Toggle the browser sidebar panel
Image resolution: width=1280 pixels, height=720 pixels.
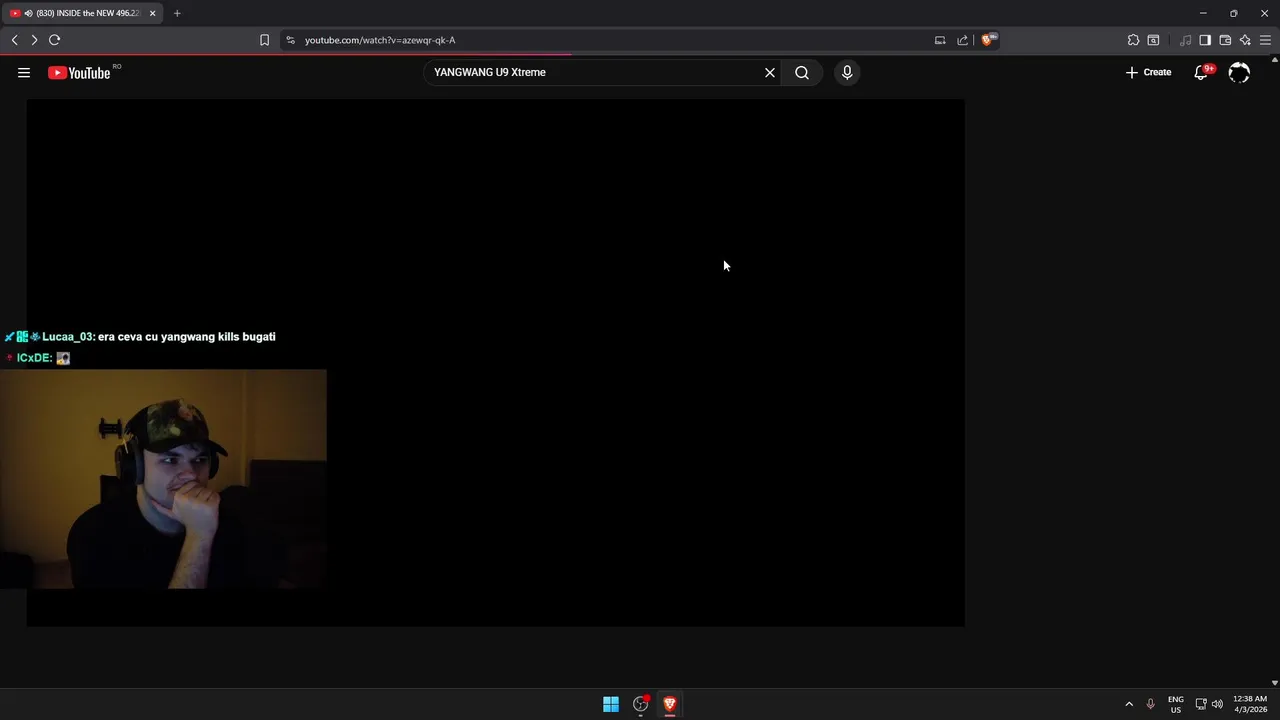click(x=1205, y=40)
